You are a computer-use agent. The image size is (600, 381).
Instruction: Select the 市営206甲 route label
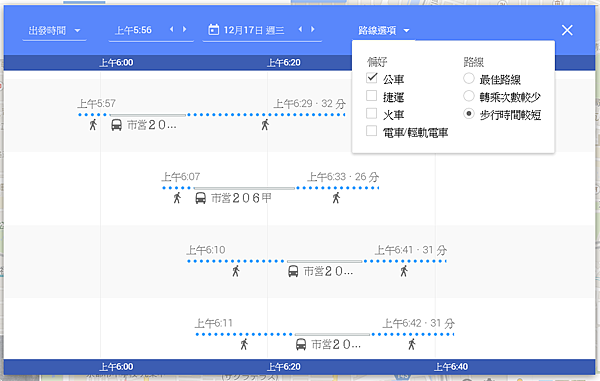click(x=241, y=198)
